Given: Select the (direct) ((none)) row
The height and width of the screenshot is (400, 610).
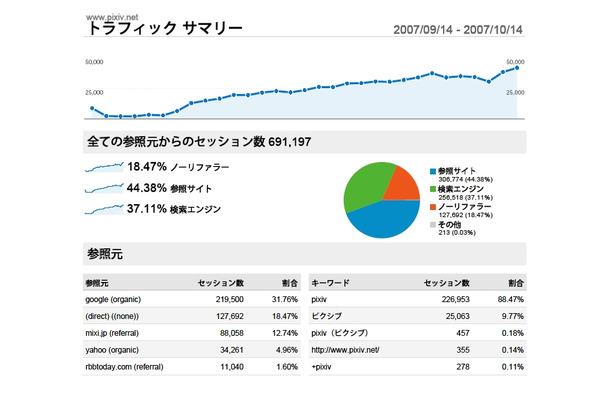Looking at the screenshot, I should click(x=192, y=316).
